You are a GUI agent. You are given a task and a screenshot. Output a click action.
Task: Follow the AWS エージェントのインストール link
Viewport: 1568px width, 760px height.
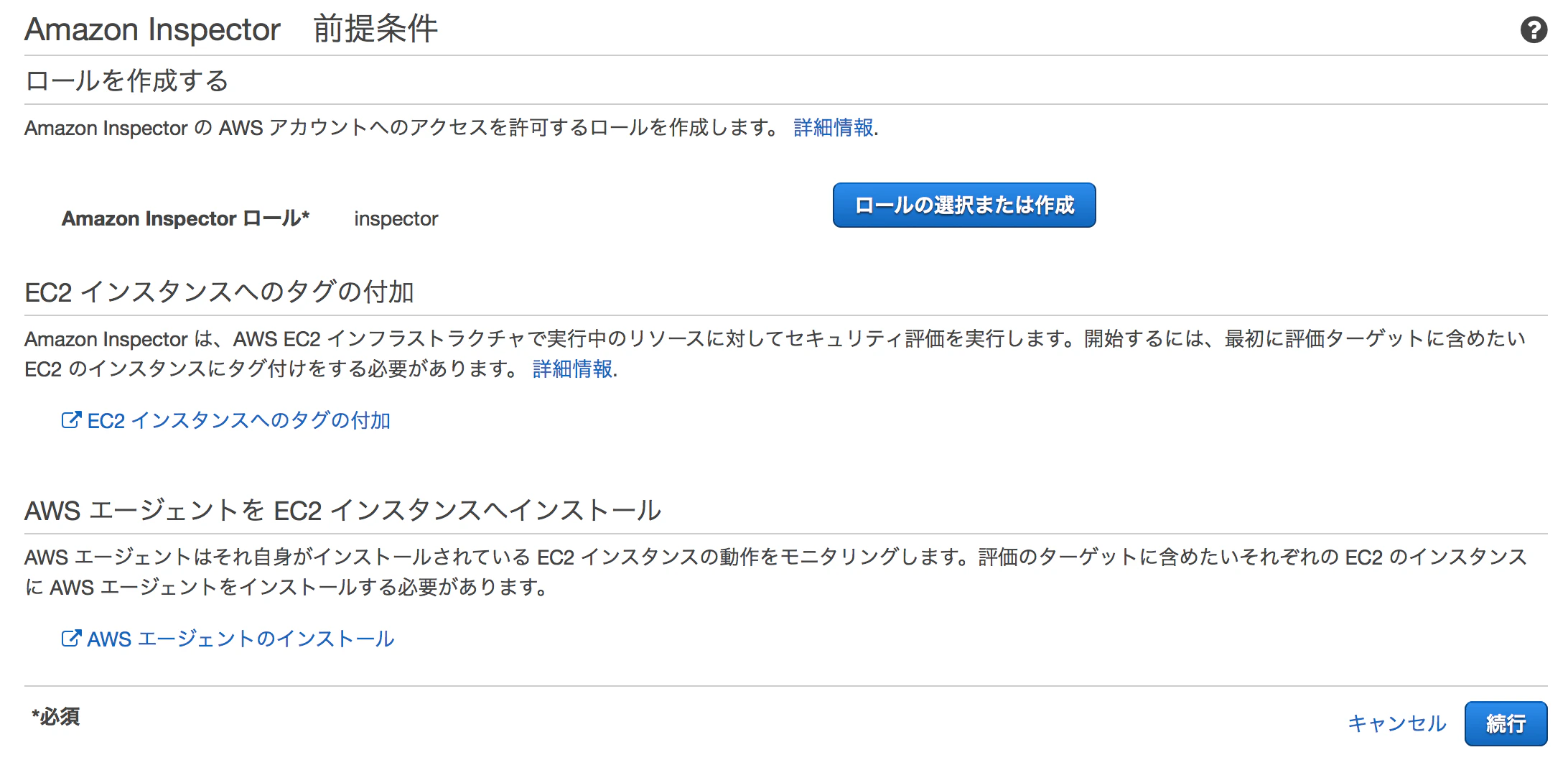pyautogui.click(x=241, y=638)
